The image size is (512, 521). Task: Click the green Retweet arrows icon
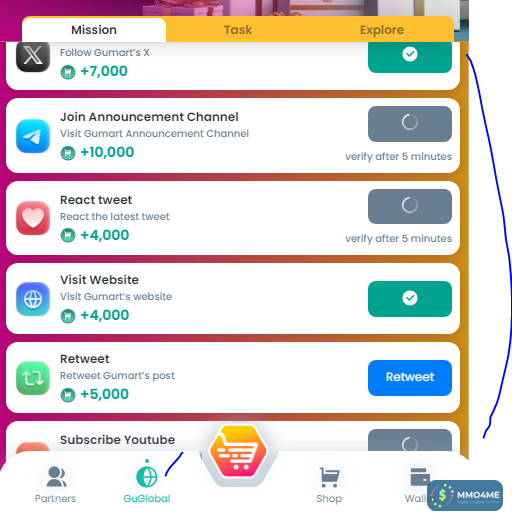click(33, 378)
